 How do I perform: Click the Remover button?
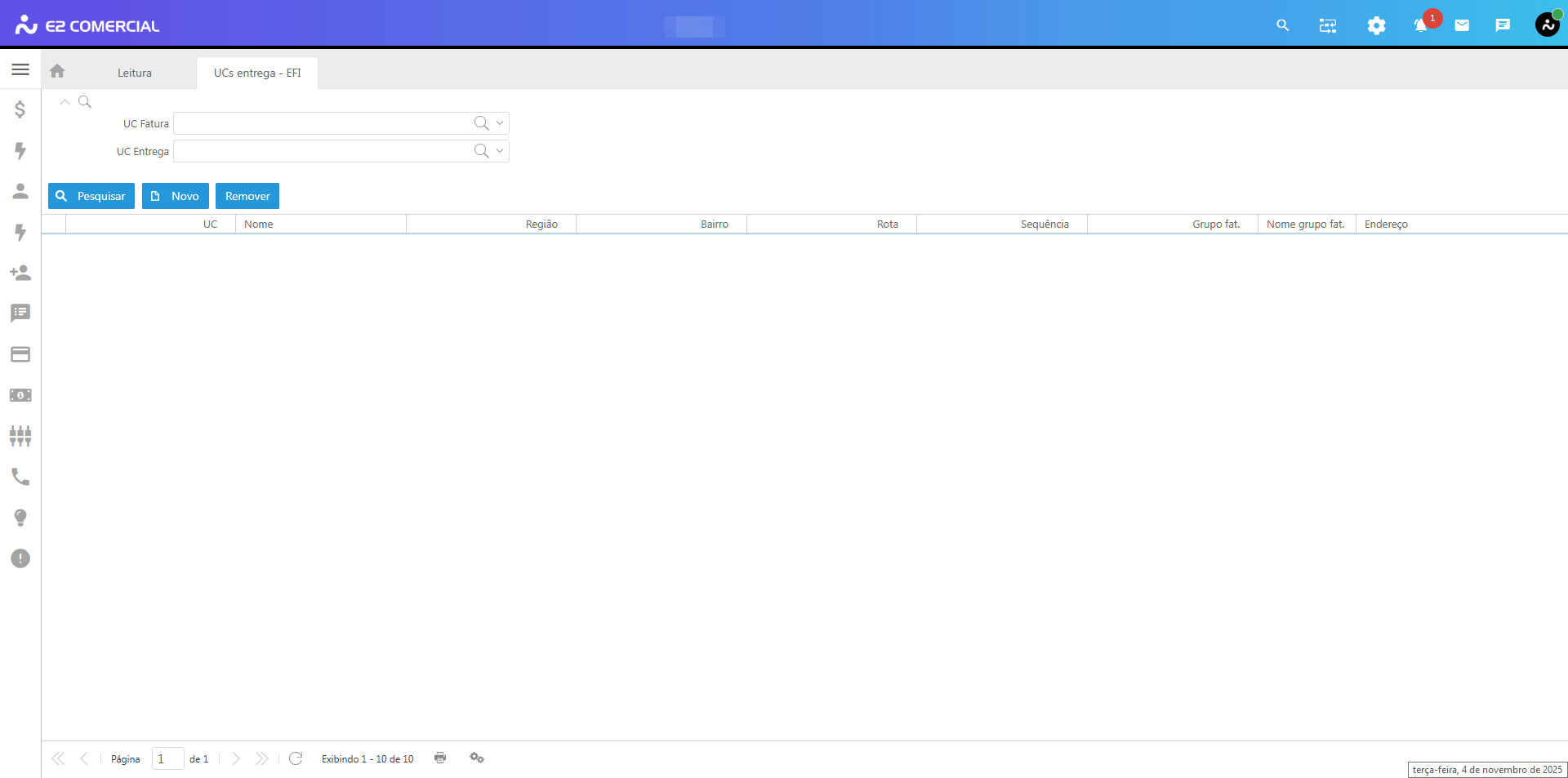(x=247, y=196)
